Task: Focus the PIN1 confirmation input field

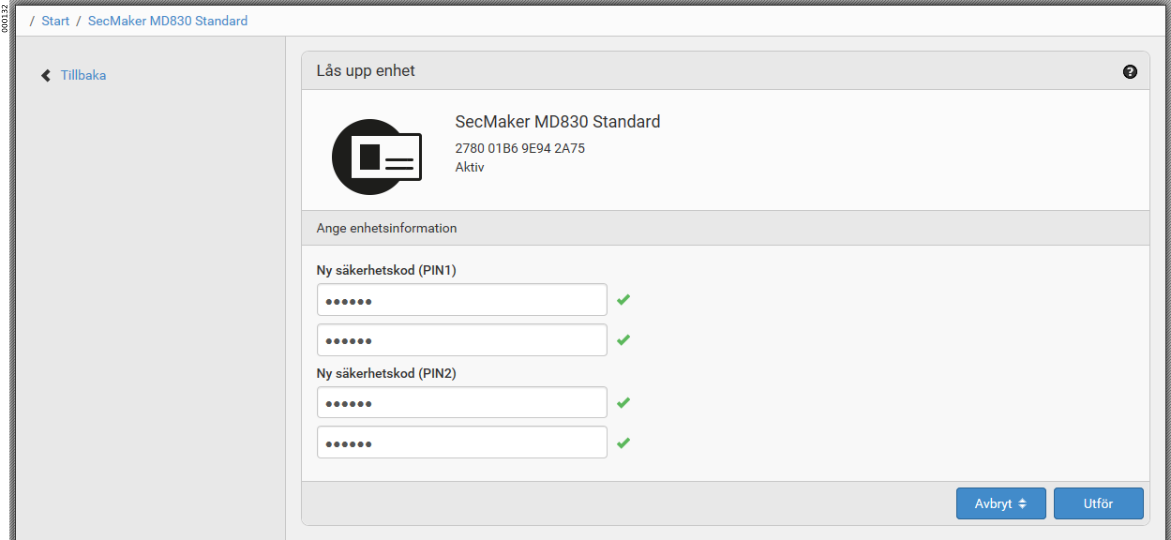Action: coord(461,340)
